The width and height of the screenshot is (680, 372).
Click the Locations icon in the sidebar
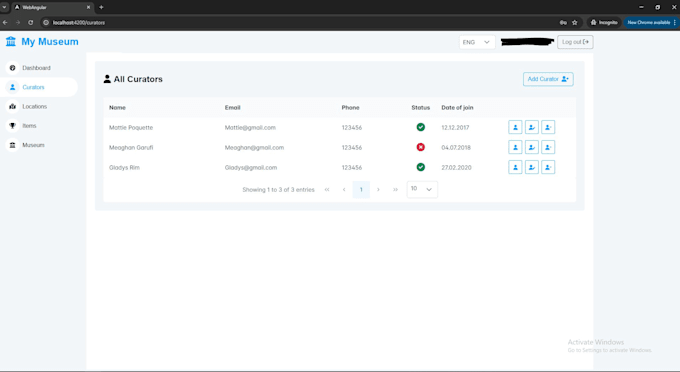tap(13, 106)
